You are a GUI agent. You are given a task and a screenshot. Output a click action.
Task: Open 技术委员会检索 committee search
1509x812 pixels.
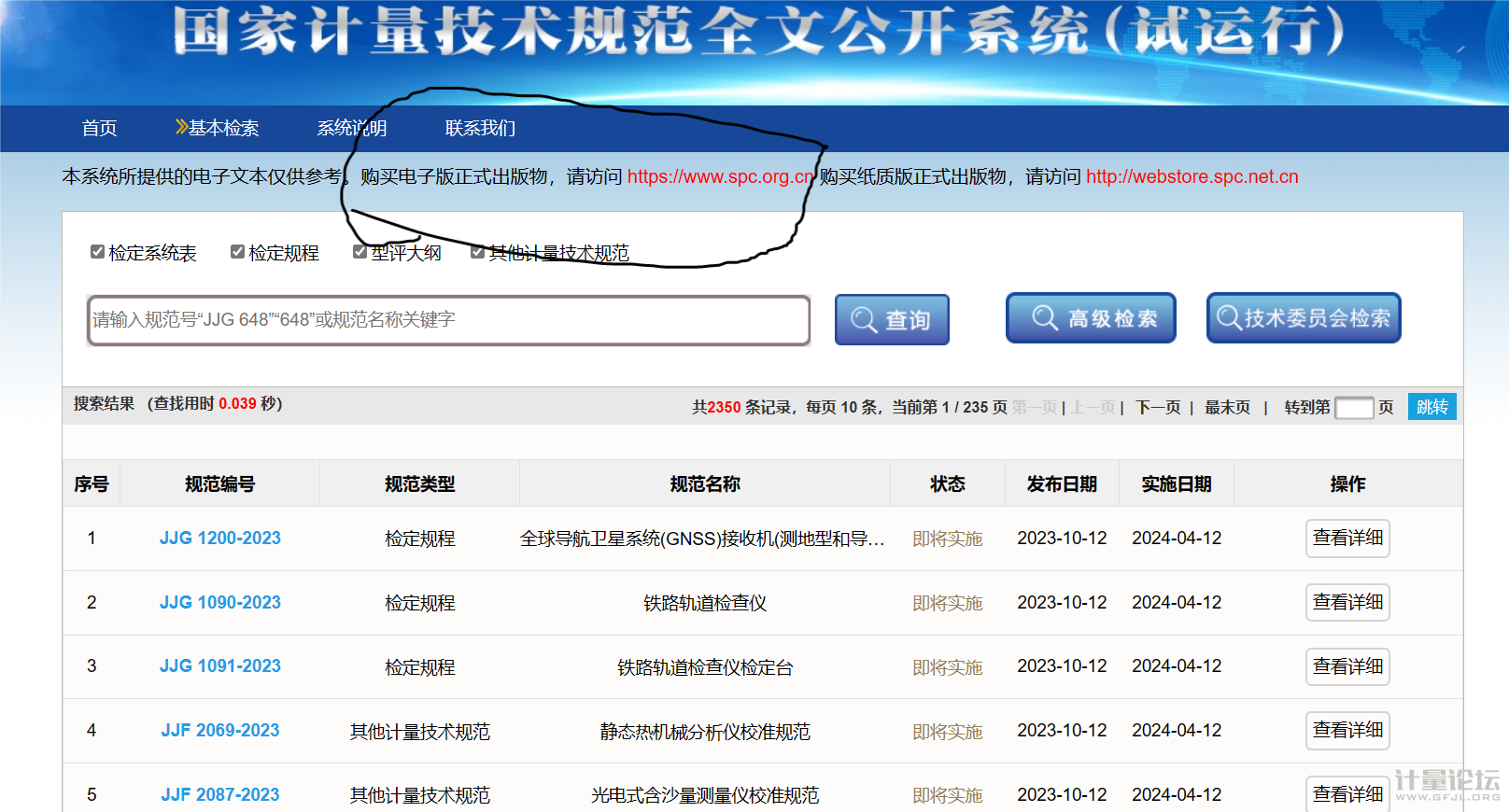point(1303,318)
